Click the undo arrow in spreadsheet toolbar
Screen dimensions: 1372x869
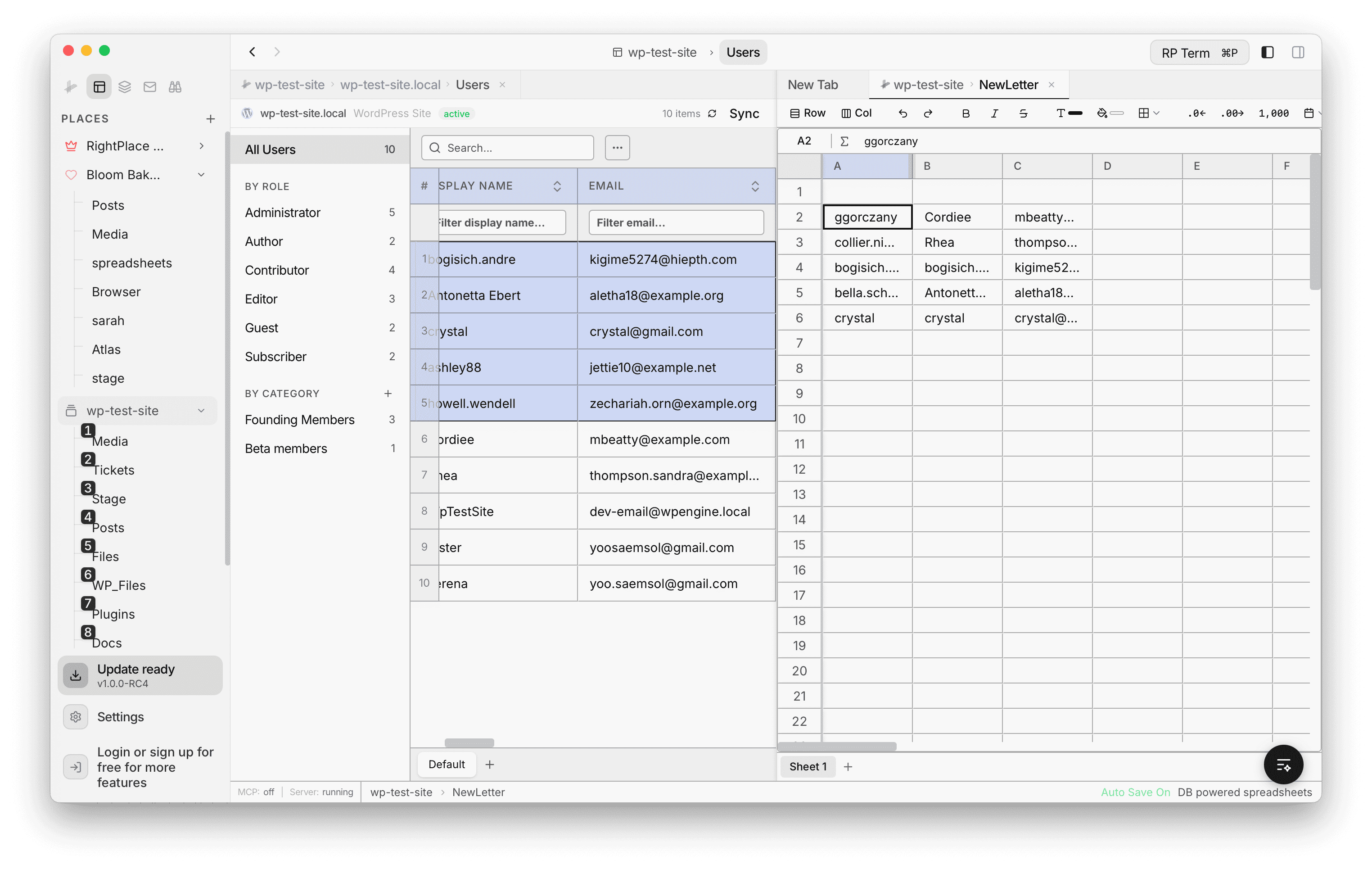(x=903, y=113)
